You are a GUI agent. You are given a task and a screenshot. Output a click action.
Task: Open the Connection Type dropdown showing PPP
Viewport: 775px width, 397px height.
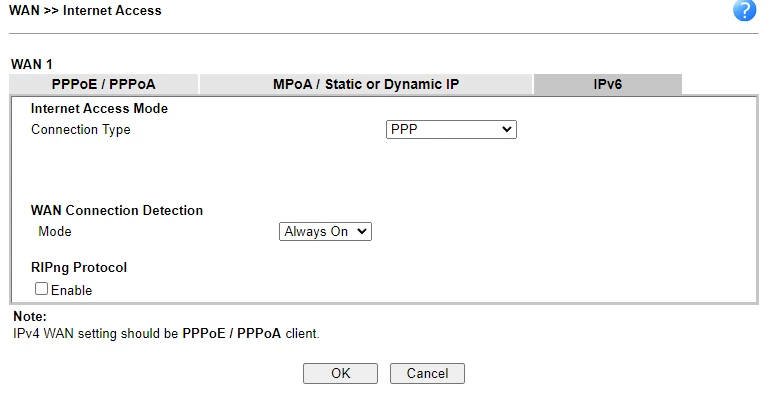451,130
